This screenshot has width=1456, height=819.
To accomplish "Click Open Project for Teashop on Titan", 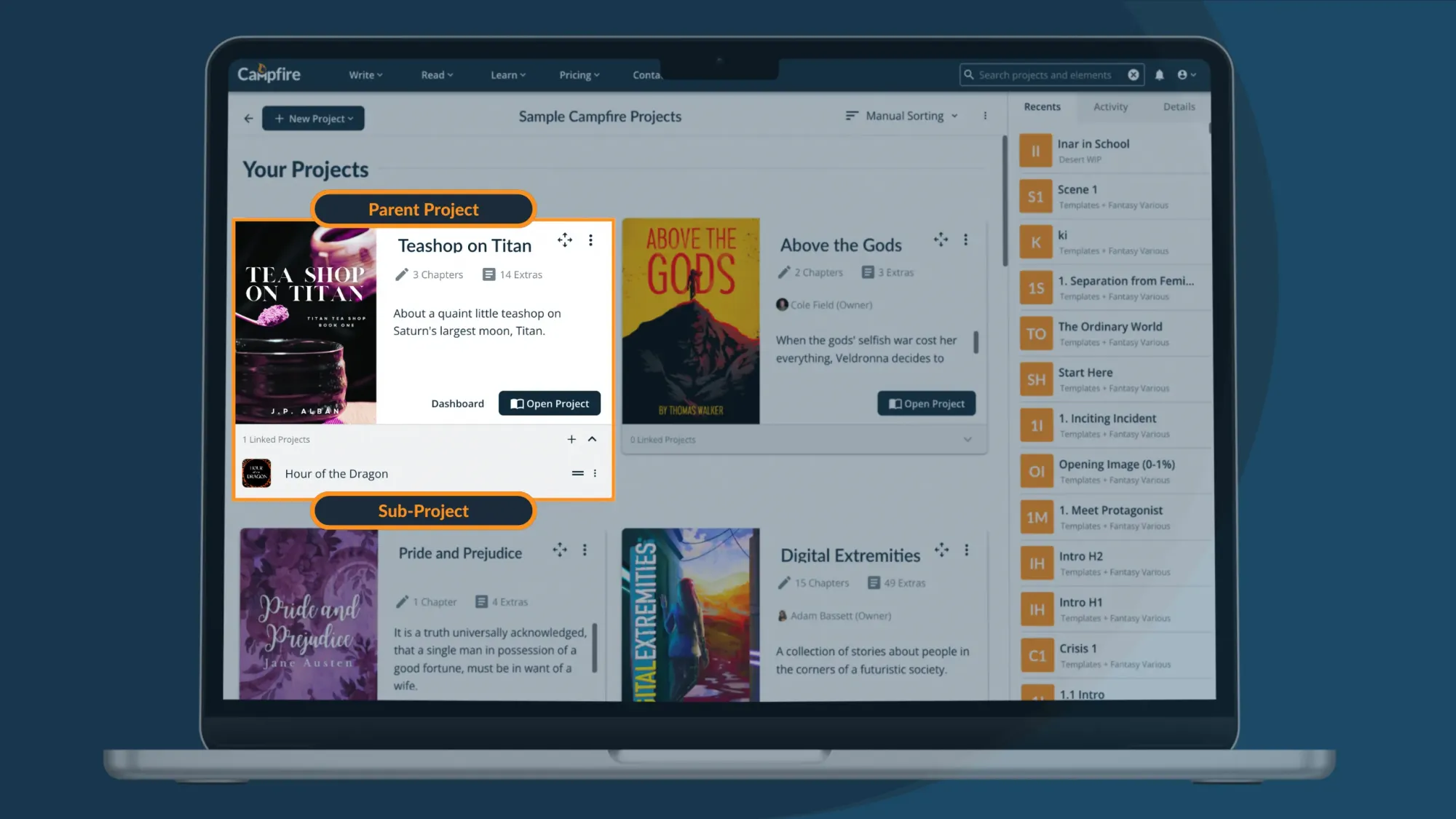I will tap(550, 403).
